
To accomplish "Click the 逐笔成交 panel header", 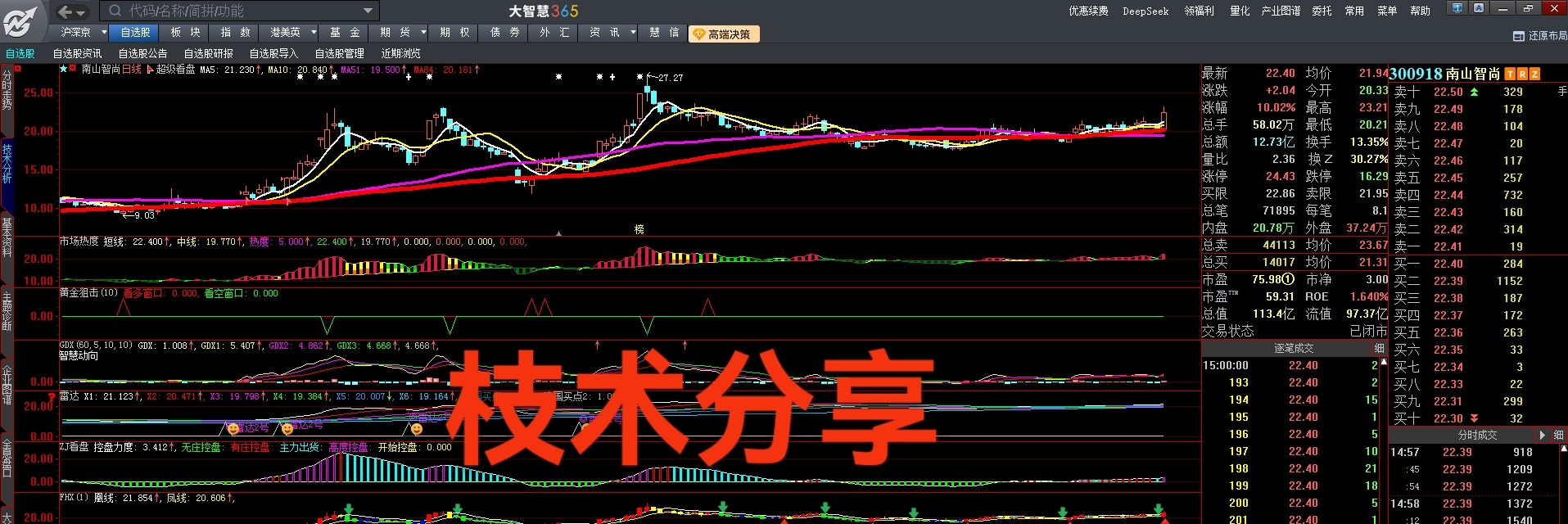I will coord(1294,349).
